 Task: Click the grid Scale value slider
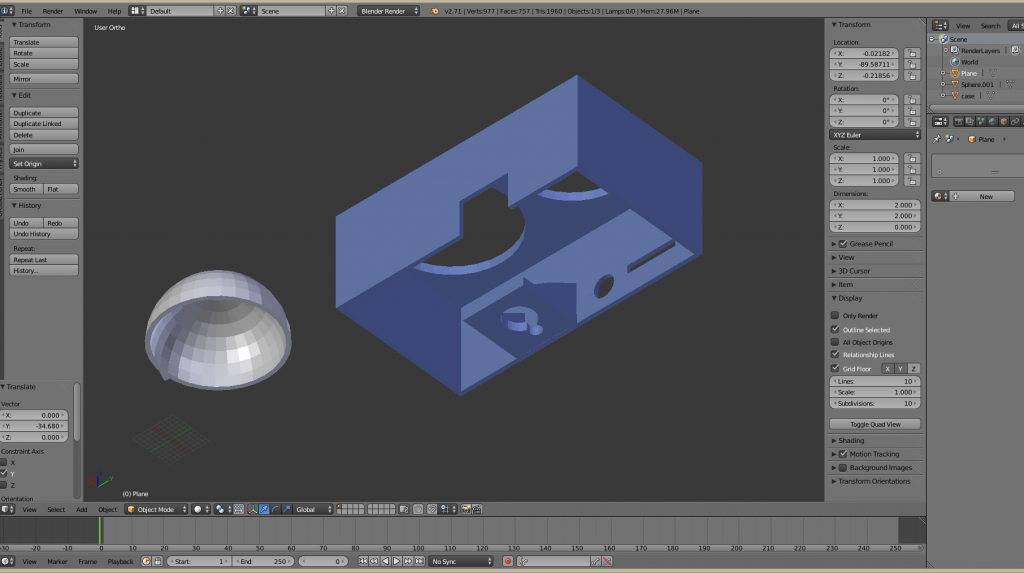pyautogui.click(x=874, y=392)
